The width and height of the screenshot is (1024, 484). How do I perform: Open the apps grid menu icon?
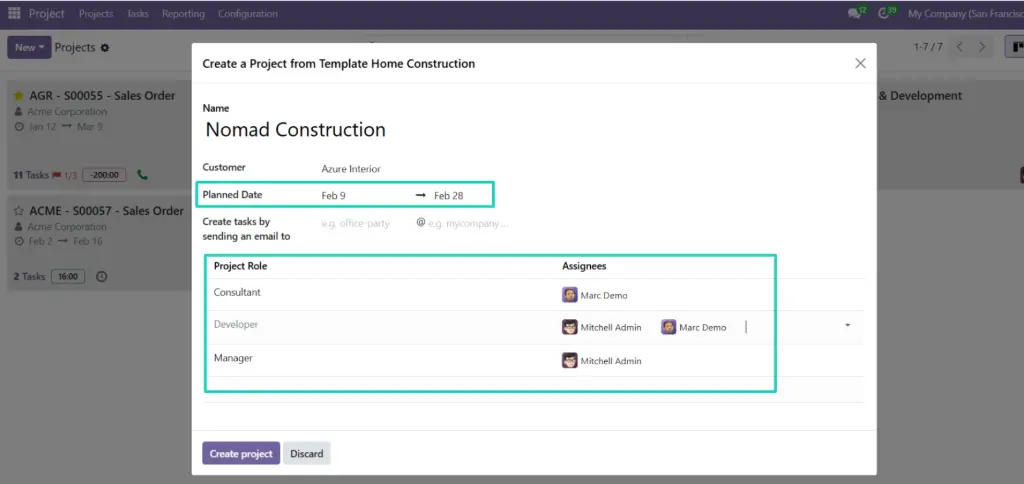(x=14, y=13)
